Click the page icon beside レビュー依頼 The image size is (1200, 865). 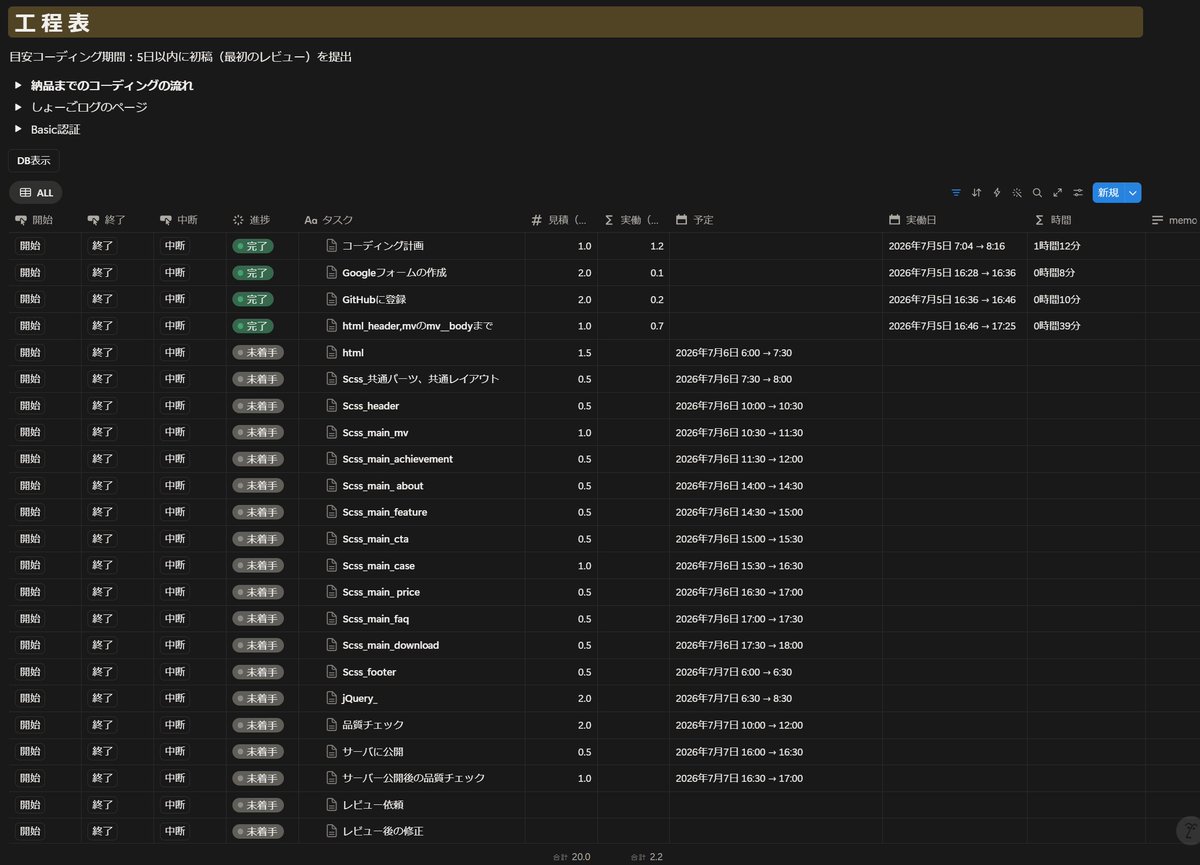(x=333, y=805)
